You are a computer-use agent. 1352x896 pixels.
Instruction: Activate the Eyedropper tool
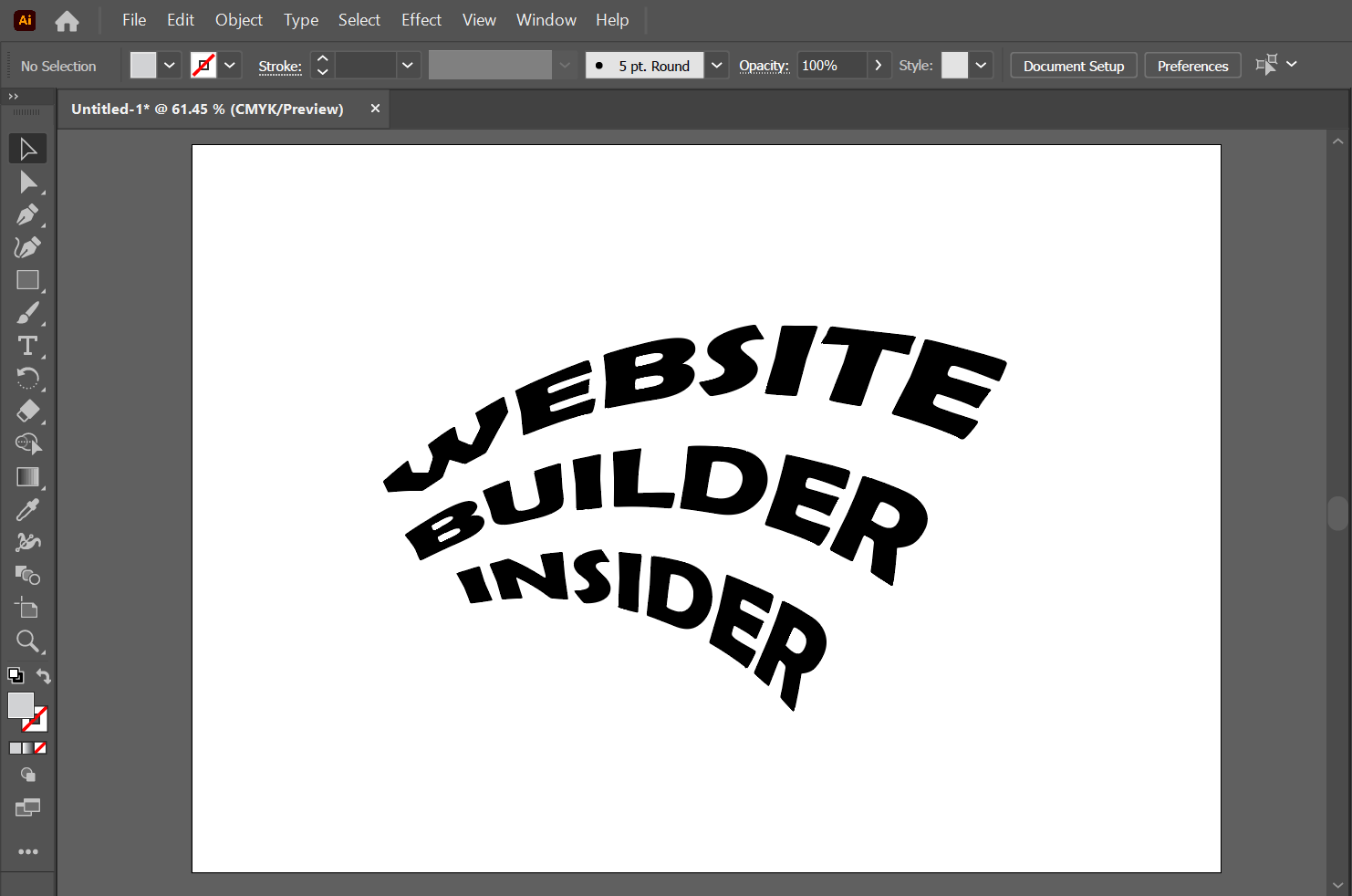tap(27, 510)
